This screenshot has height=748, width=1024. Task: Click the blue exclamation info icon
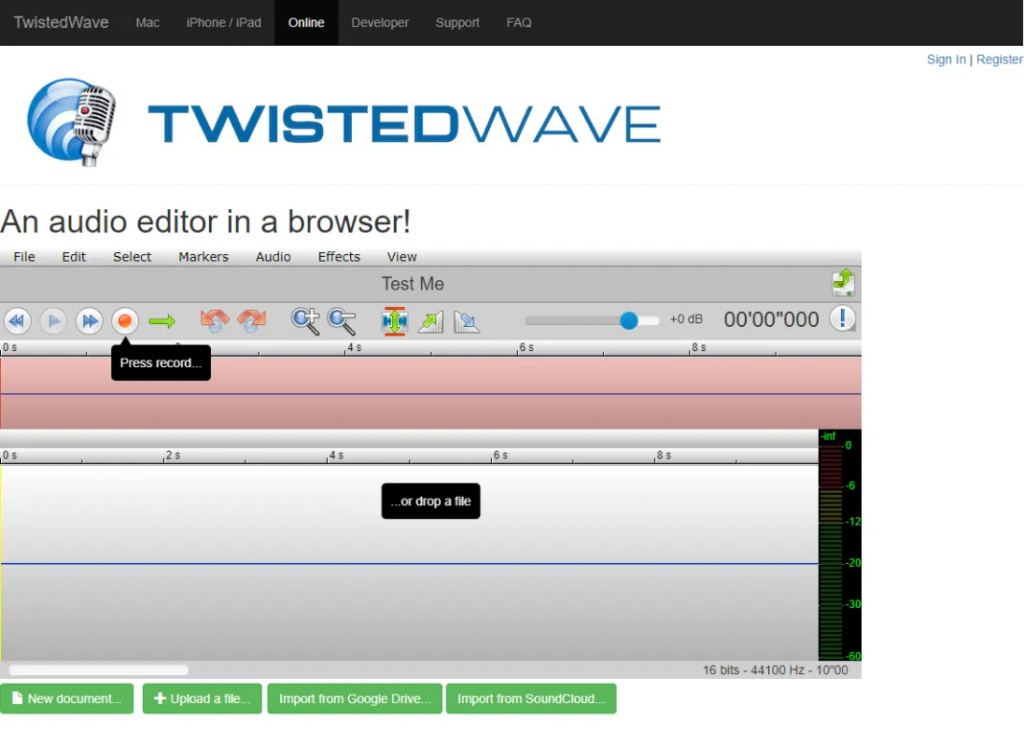point(842,319)
